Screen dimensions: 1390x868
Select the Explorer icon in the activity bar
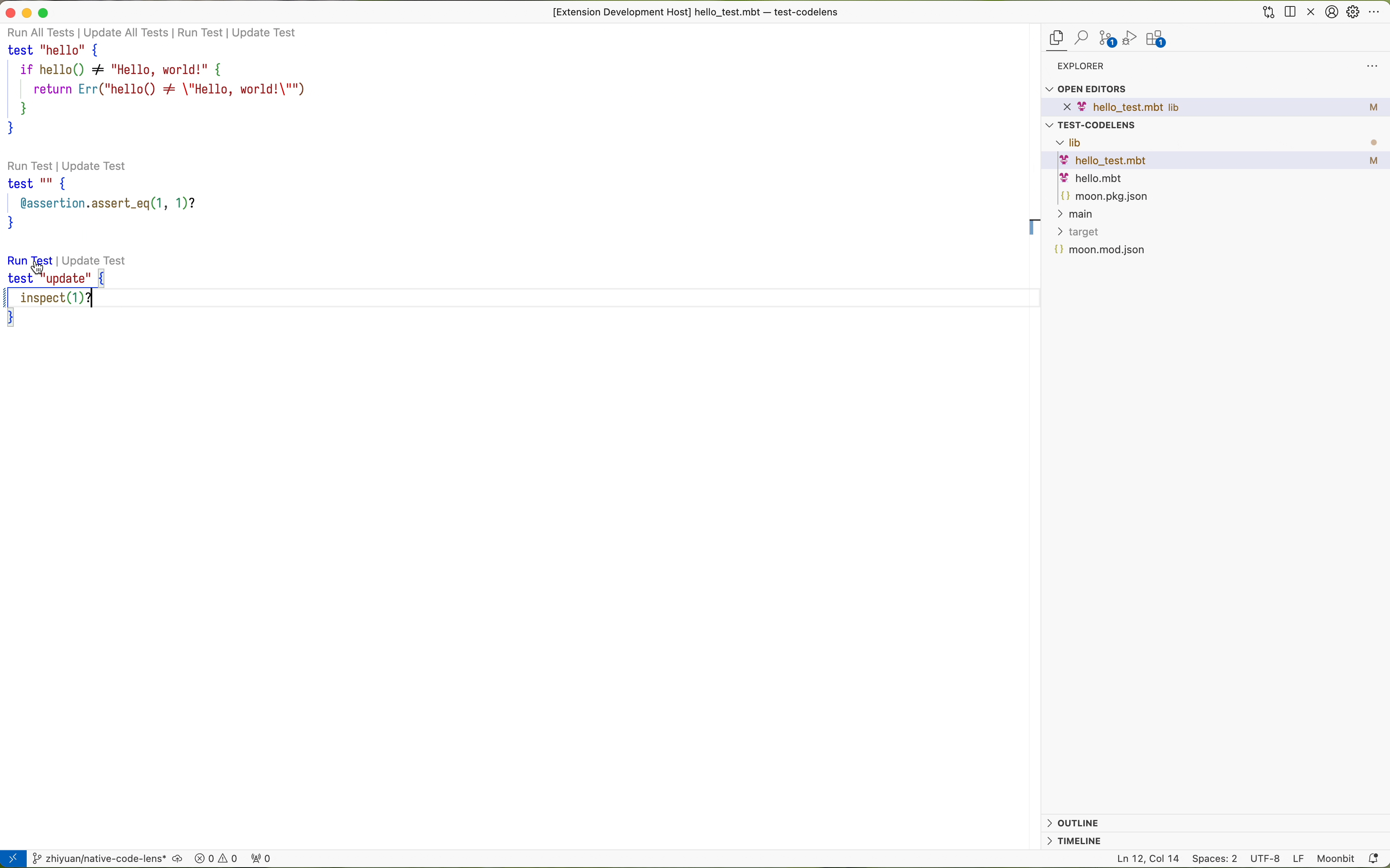pos(1056,38)
